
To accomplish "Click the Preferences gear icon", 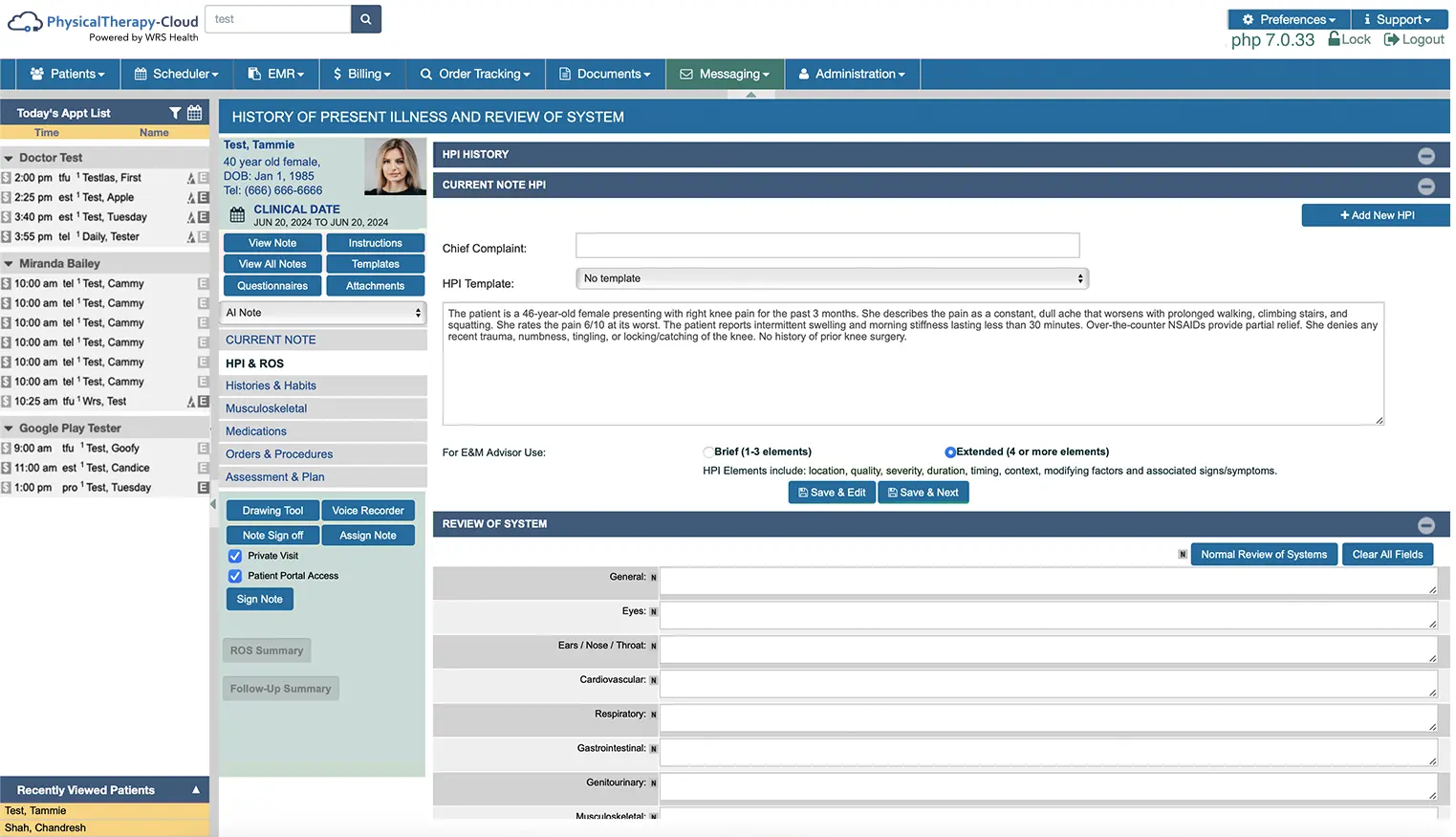I will 1247,18.
